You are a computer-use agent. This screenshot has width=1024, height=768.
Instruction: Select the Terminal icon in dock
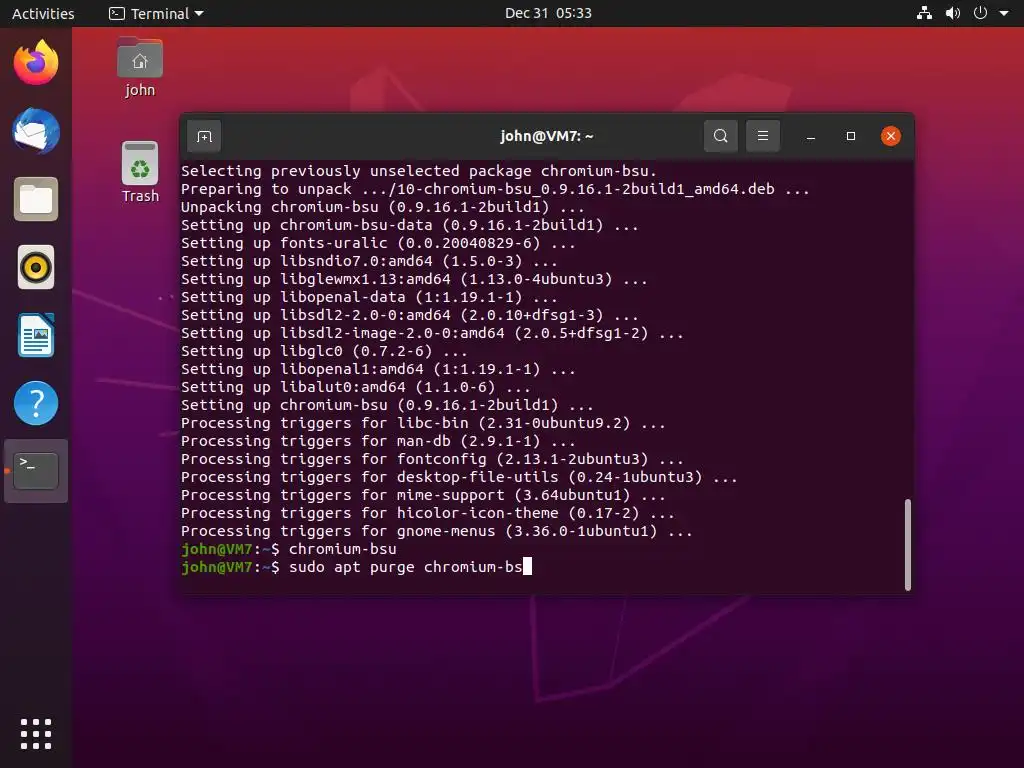point(36,471)
